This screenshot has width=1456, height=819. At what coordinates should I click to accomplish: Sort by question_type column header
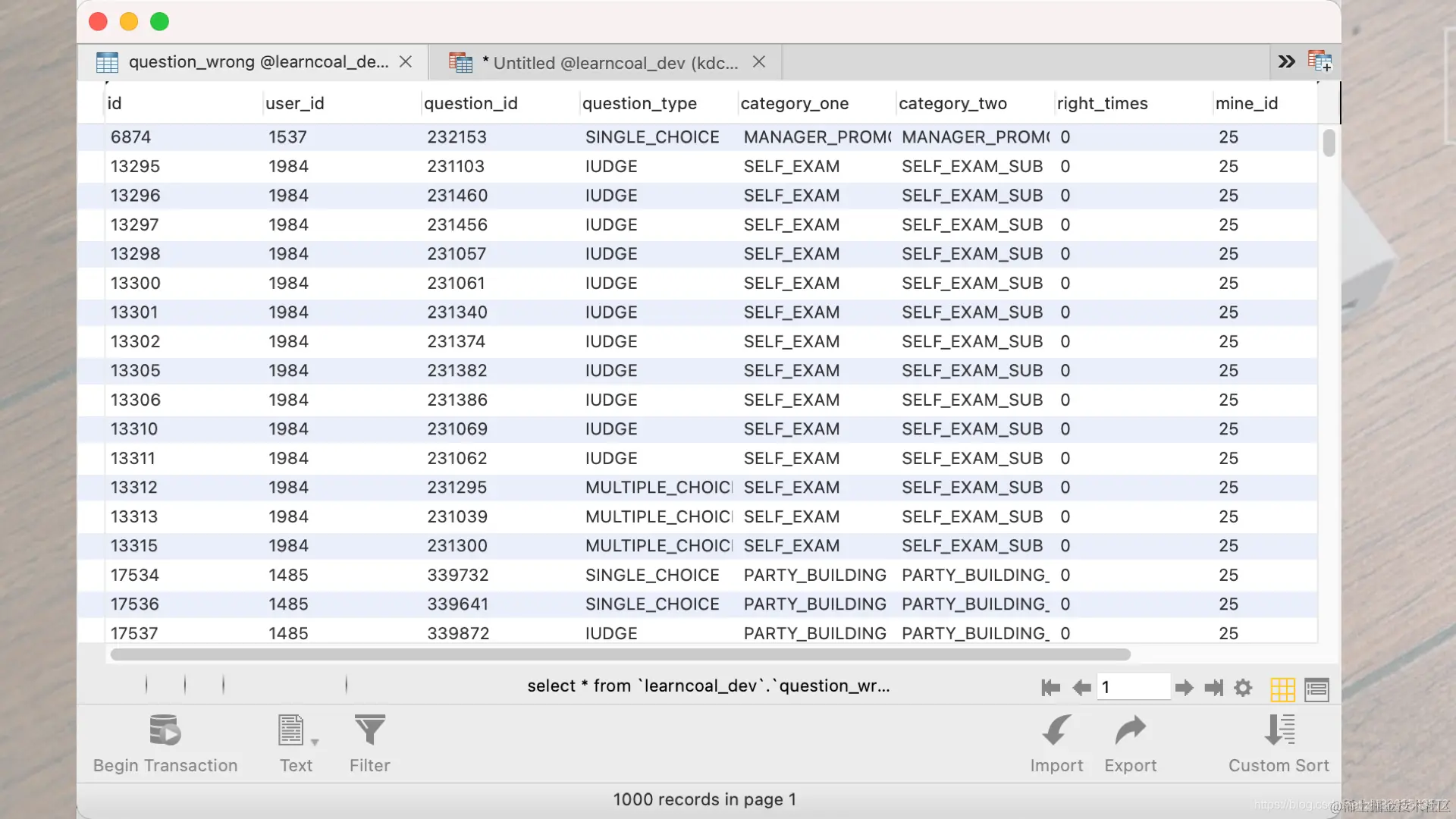639,103
